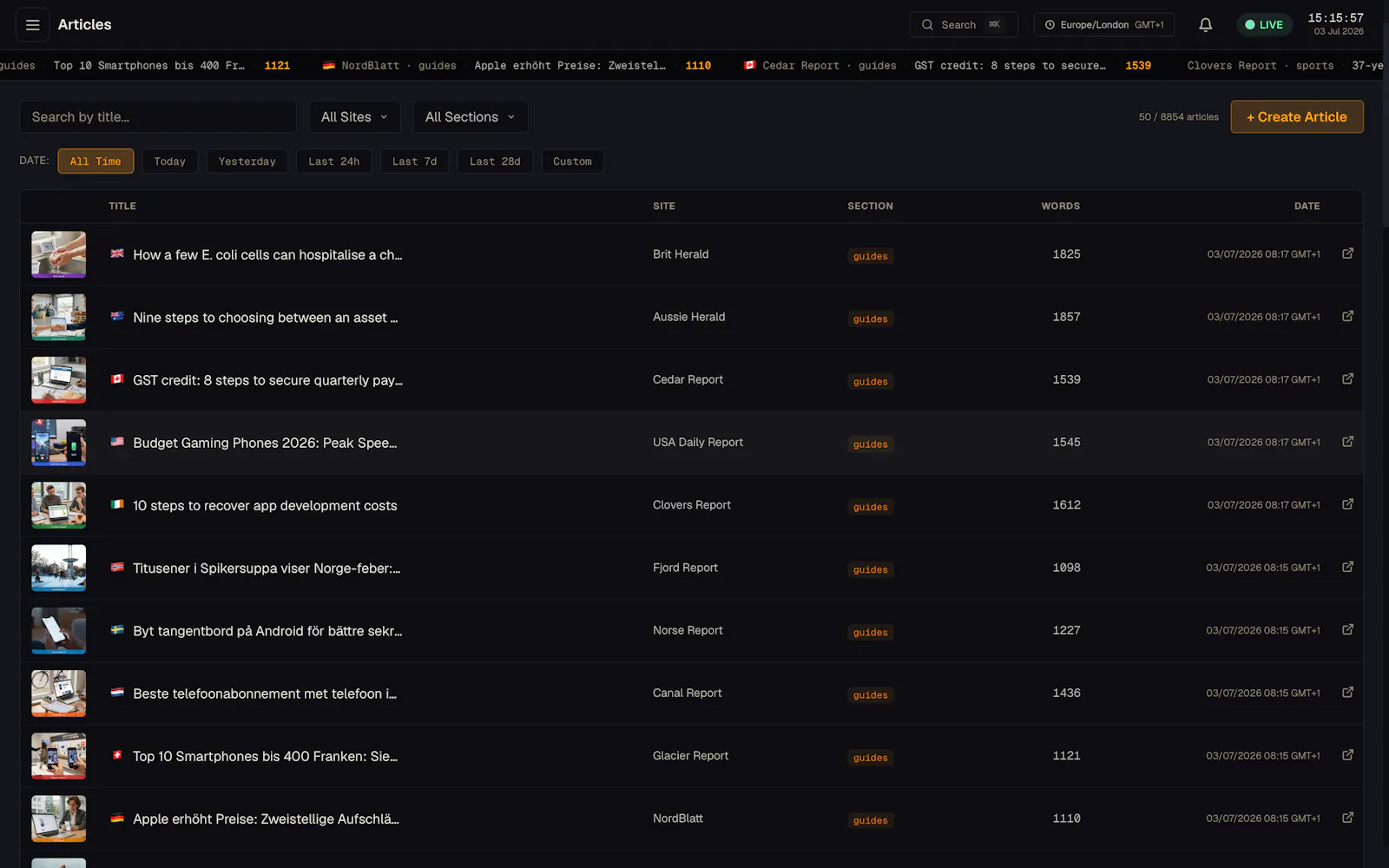
Task: Click 'Articles' page heading
Action: (x=85, y=25)
